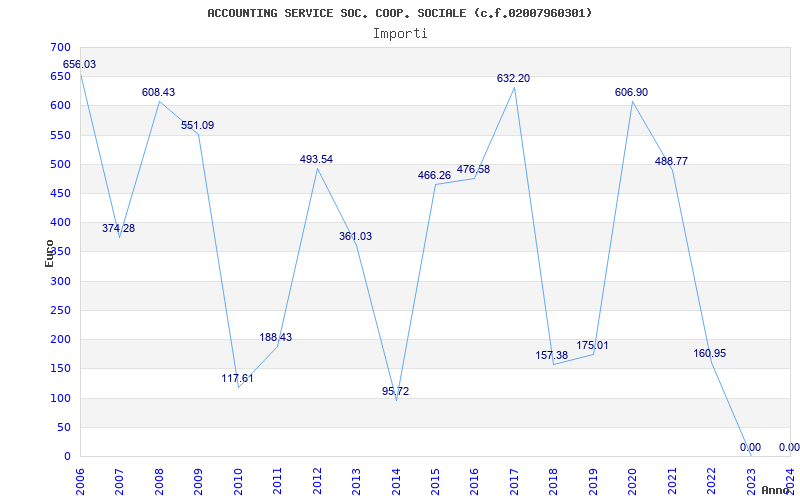Select the Importi subtitle
800x500 pixels.
tap(400, 34)
